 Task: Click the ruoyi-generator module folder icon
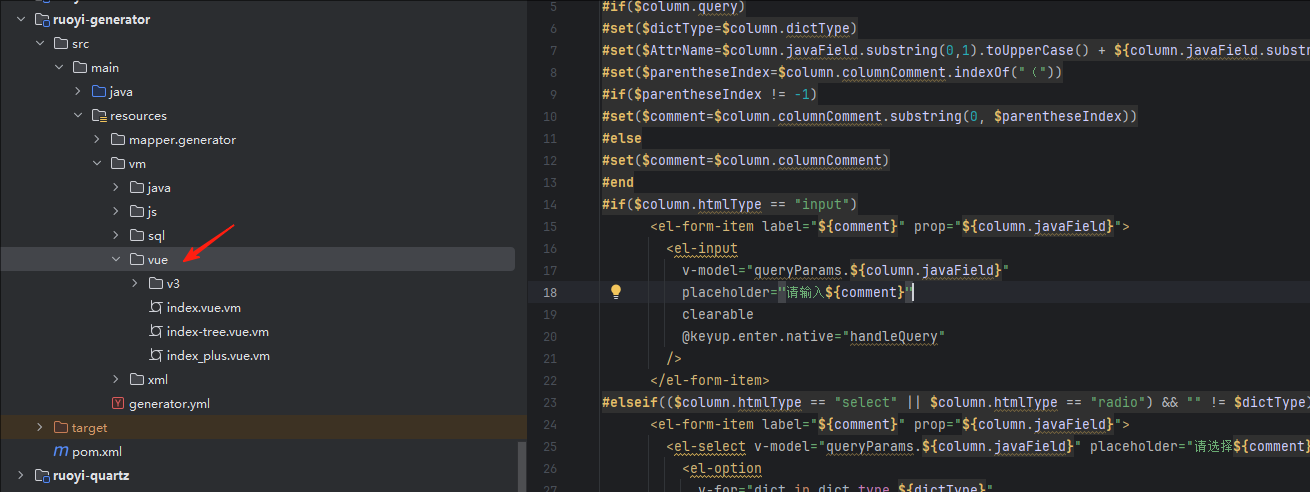click(41, 20)
